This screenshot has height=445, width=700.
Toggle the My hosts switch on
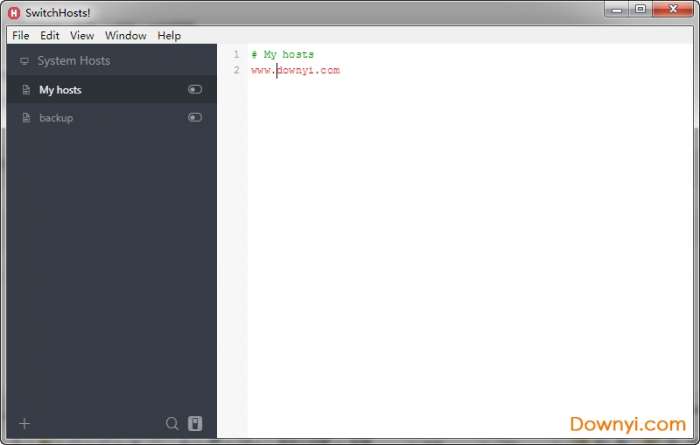coord(195,90)
